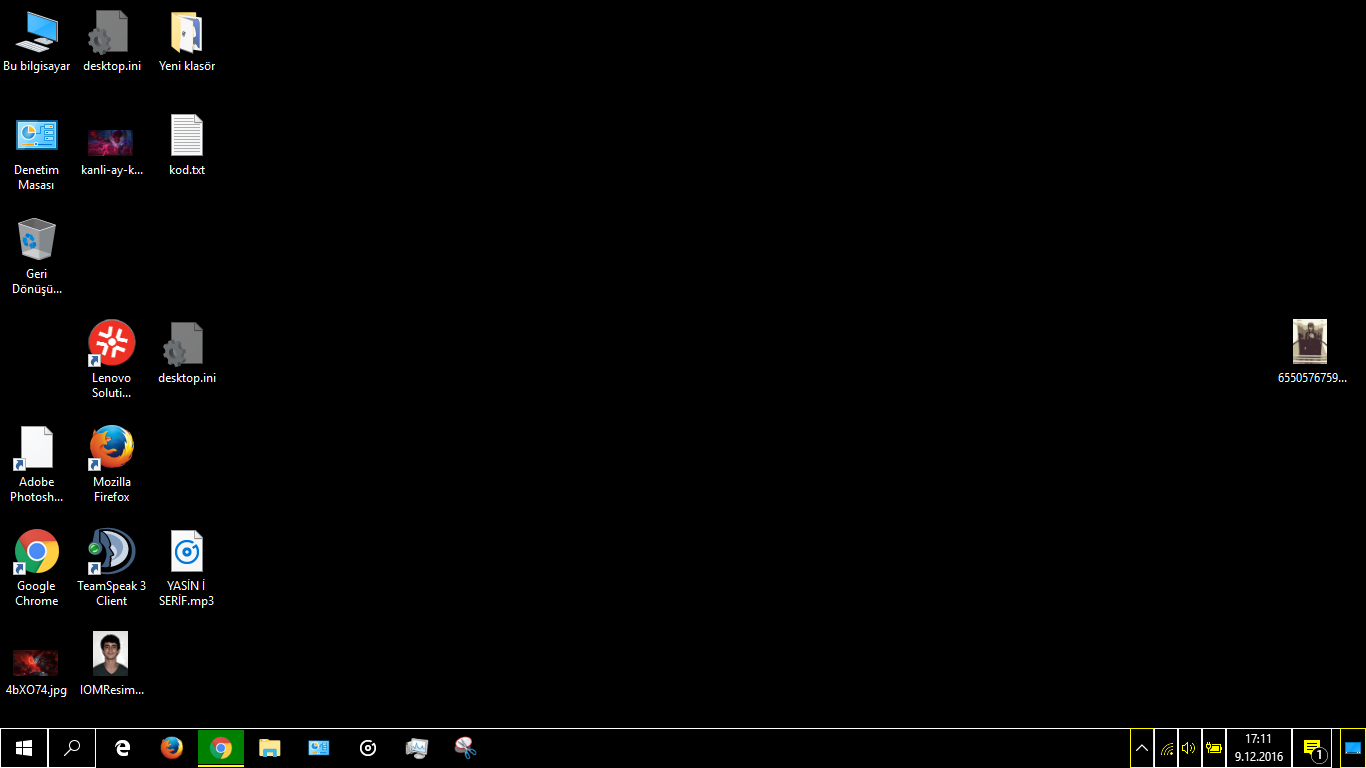
Task: Open the Windows Start menu
Action: point(24,748)
